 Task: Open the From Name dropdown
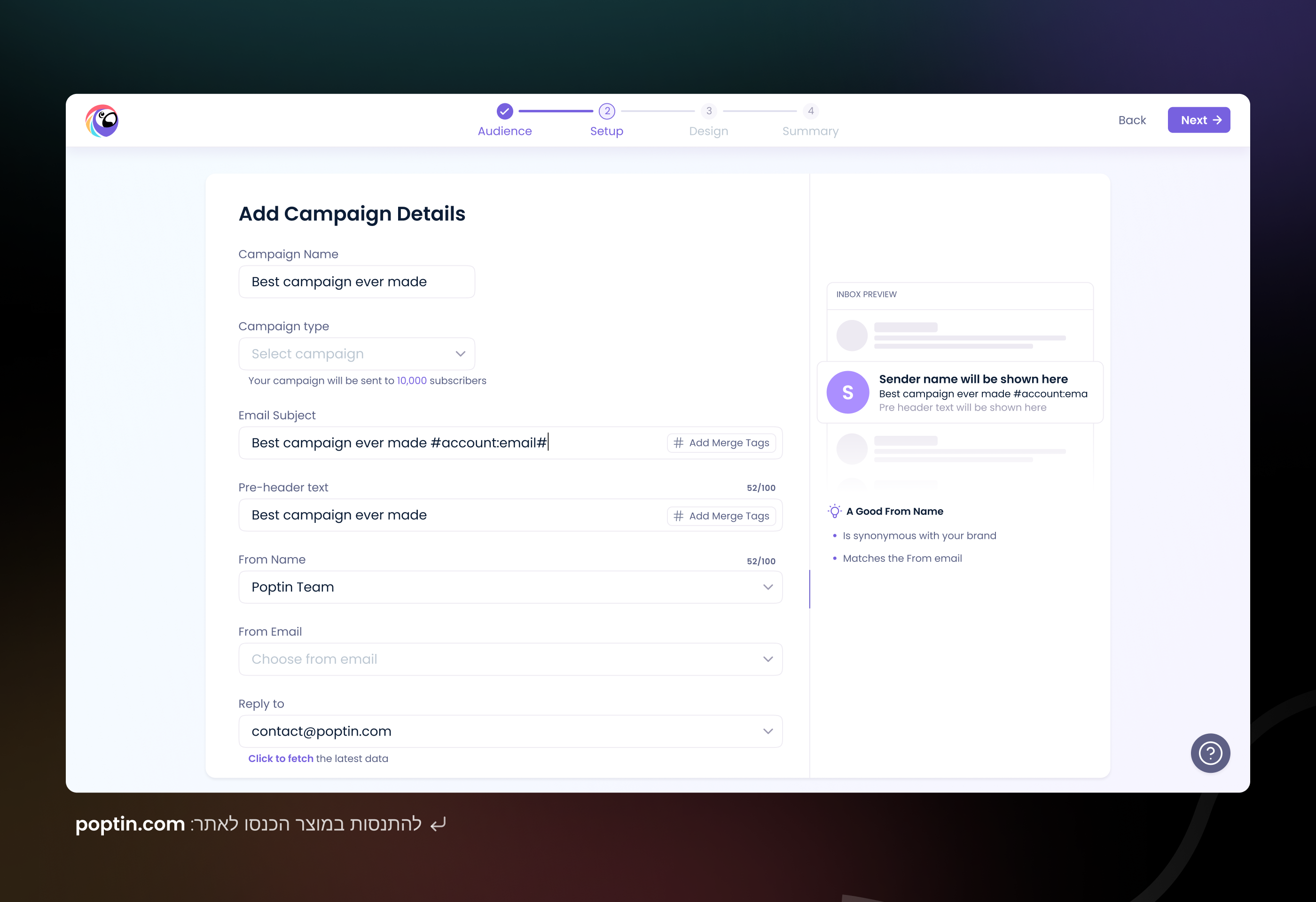(510, 587)
